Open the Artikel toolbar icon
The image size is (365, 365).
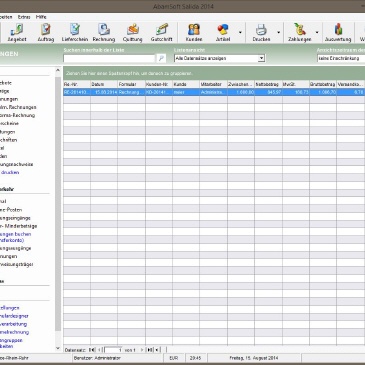[223, 33]
